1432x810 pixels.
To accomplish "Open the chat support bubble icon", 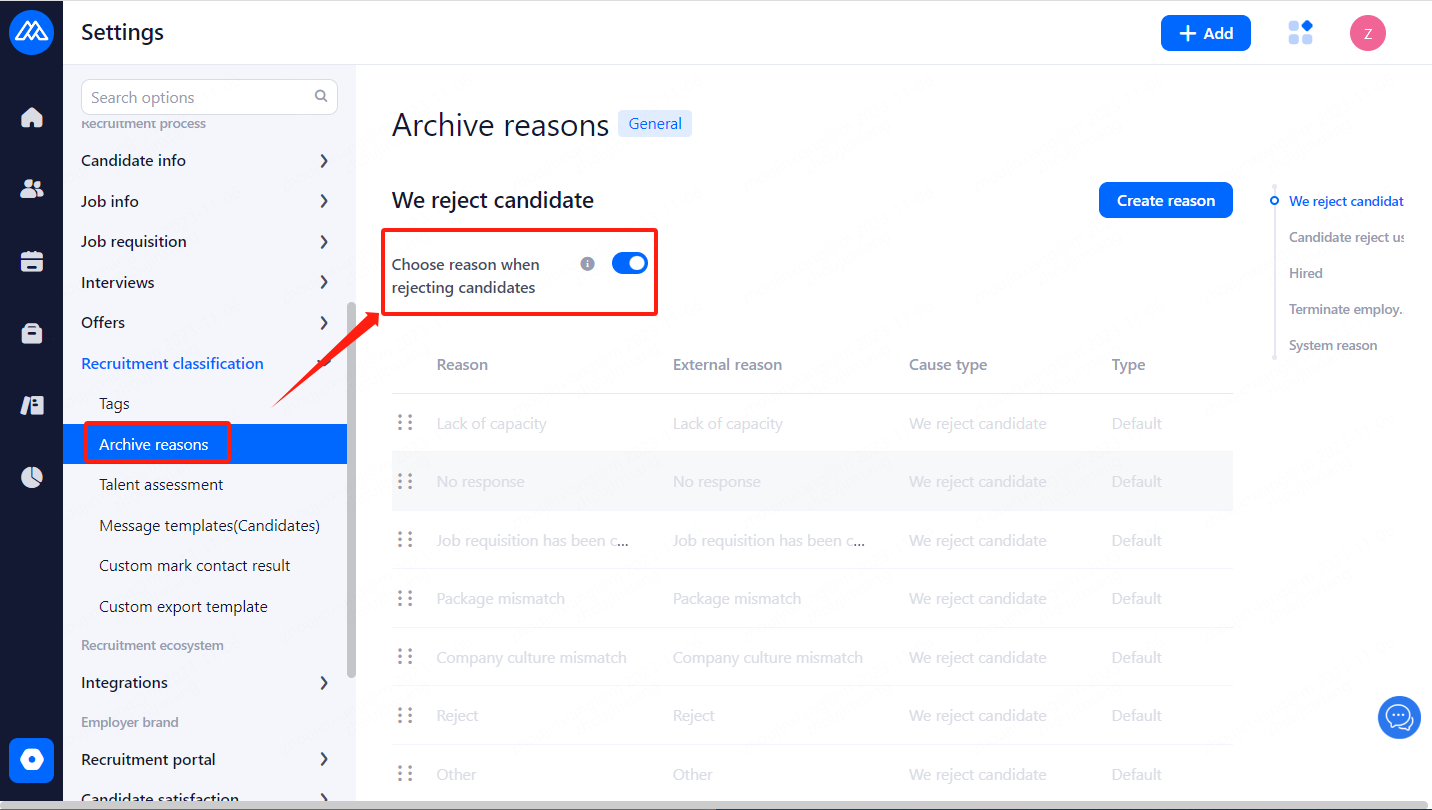I will click(1399, 717).
